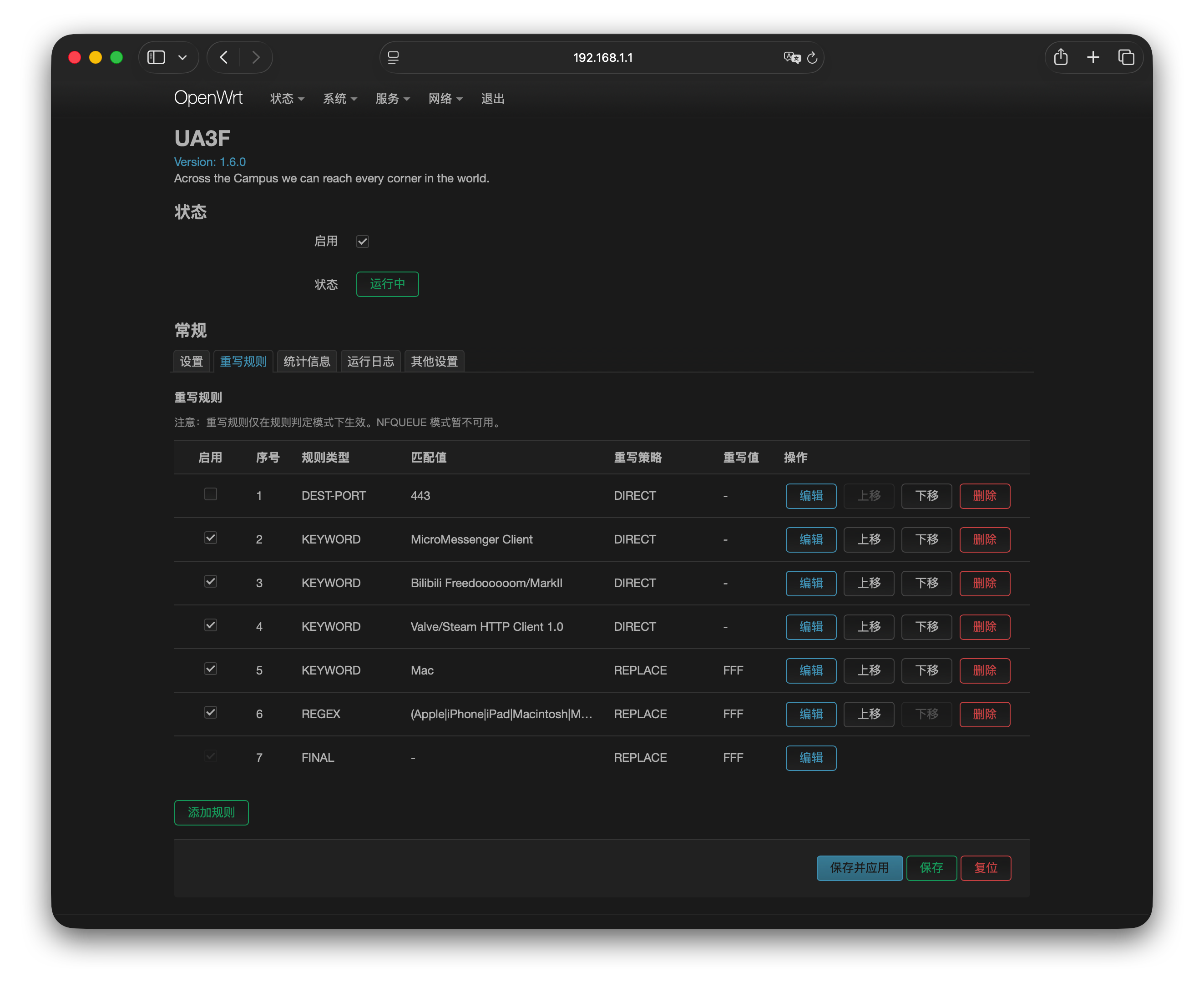This screenshot has height=997, width=1204.
Task: Uncheck the main 启用 checkbox under 状态
Action: [x=362, y=241]
